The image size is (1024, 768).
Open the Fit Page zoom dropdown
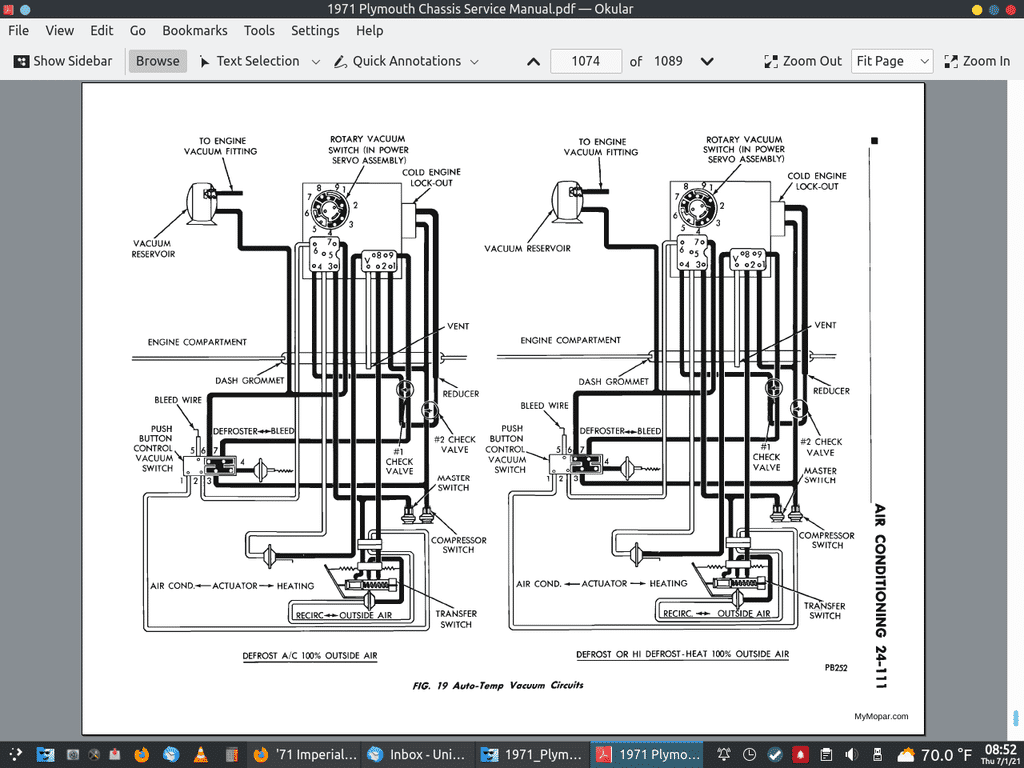click(x=891, y=61)
